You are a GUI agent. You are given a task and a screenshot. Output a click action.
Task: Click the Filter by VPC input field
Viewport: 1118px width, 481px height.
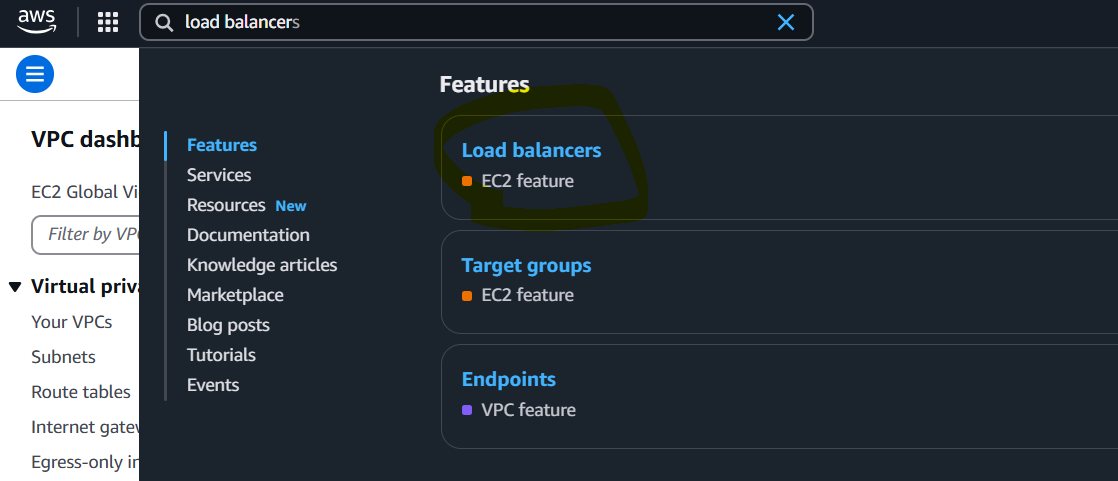click(86, 234)
